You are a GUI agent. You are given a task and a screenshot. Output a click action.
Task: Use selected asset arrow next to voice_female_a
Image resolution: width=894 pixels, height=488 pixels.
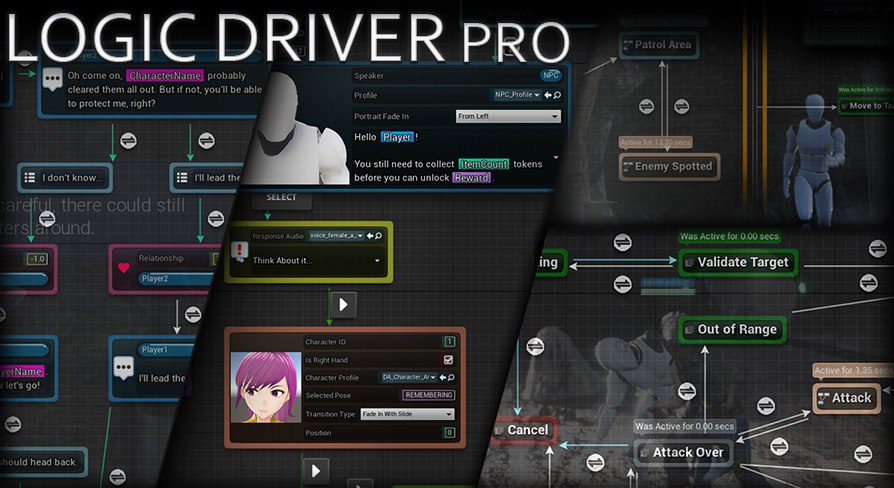tap(369, 235)
